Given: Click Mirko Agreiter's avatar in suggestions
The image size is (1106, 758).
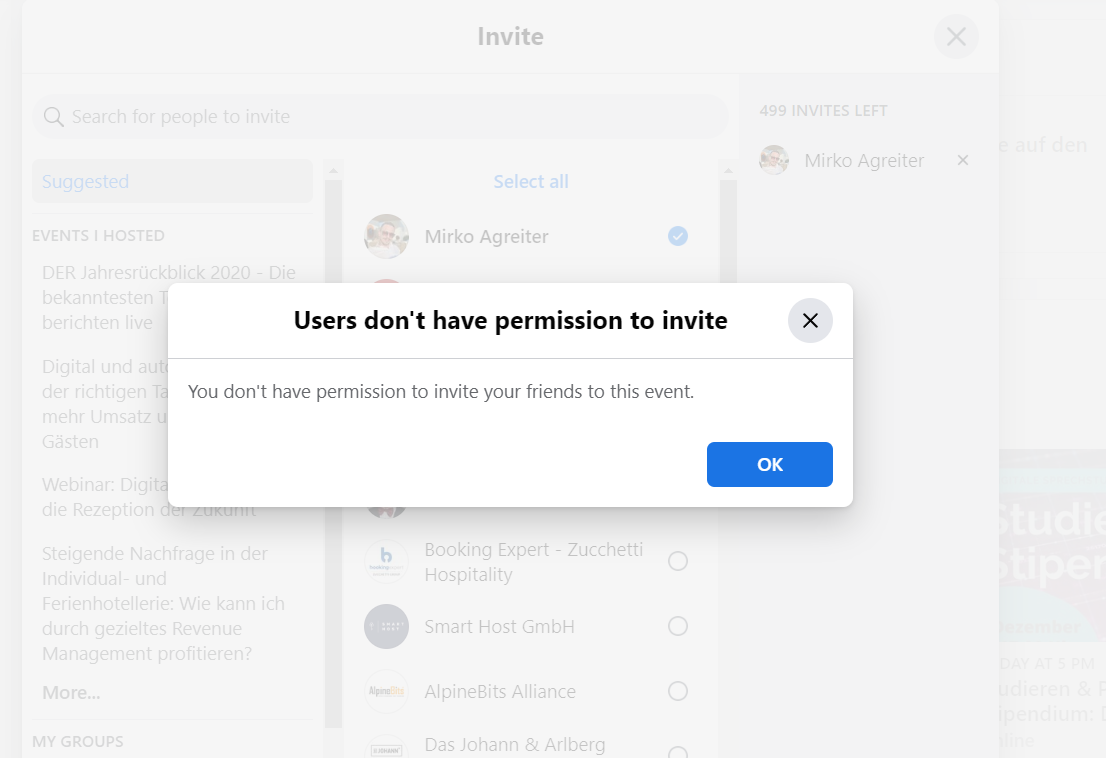Looking at the screenshot, I should 386,236.
